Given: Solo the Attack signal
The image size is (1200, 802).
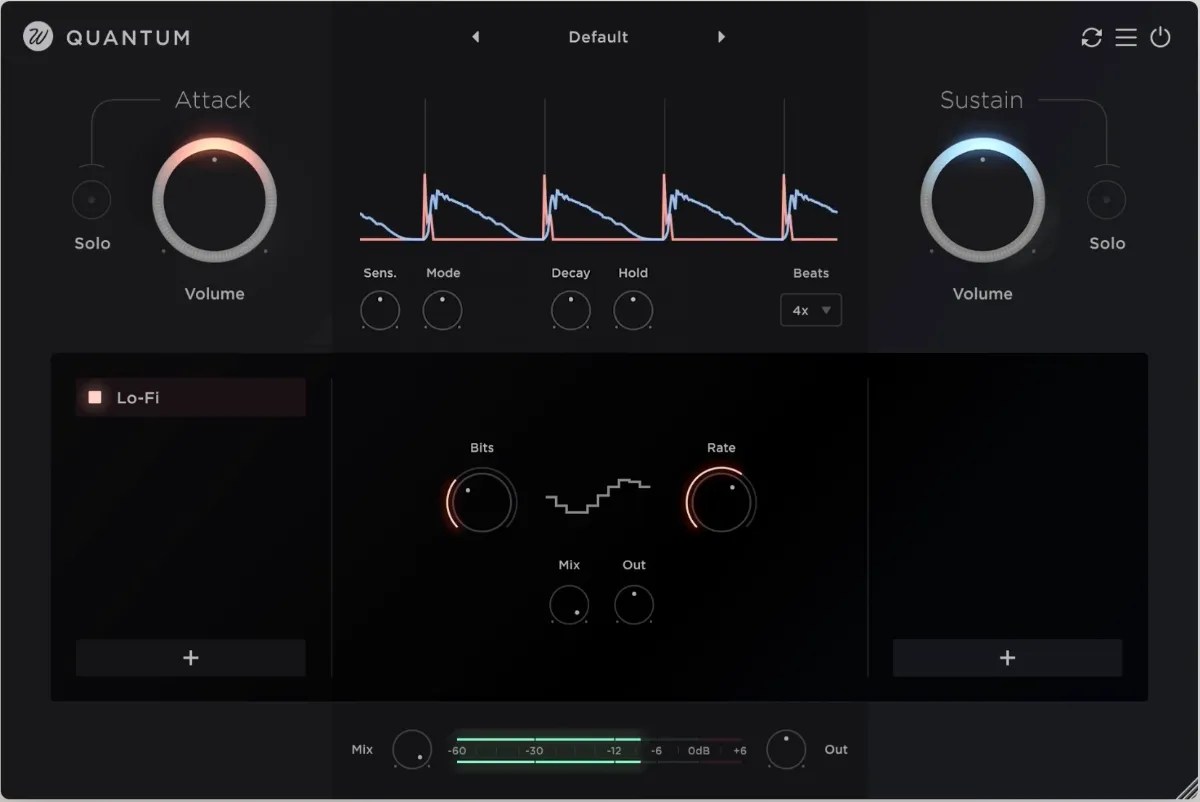Looking at the screenshot, I should pos(91,198).
